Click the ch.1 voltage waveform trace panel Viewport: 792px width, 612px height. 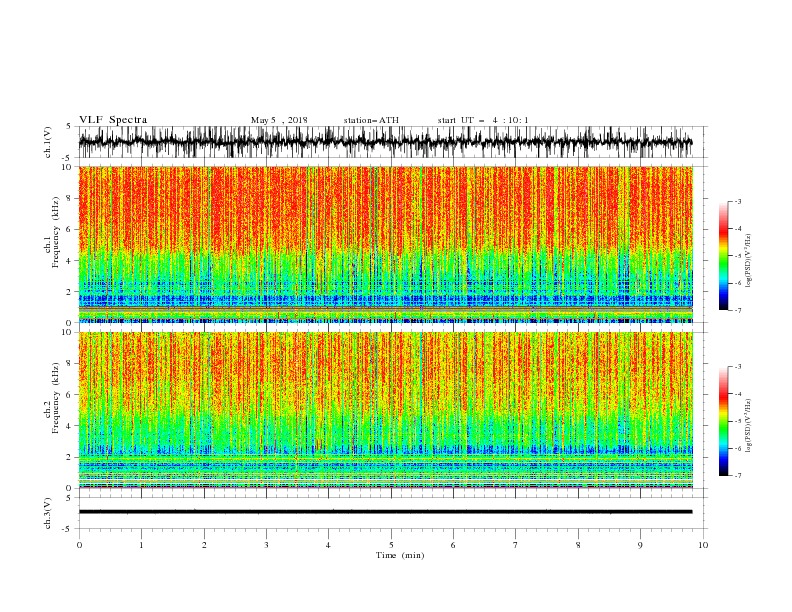[x=385, y=142]
